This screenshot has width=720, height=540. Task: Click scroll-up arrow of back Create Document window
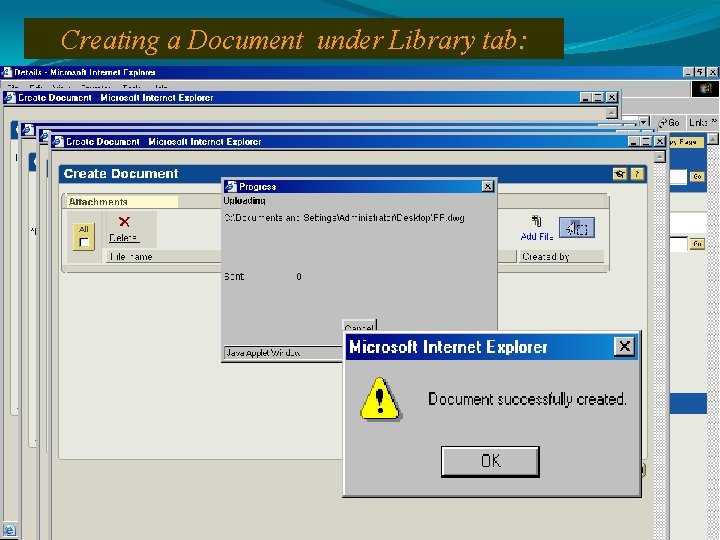coord(611,112)
